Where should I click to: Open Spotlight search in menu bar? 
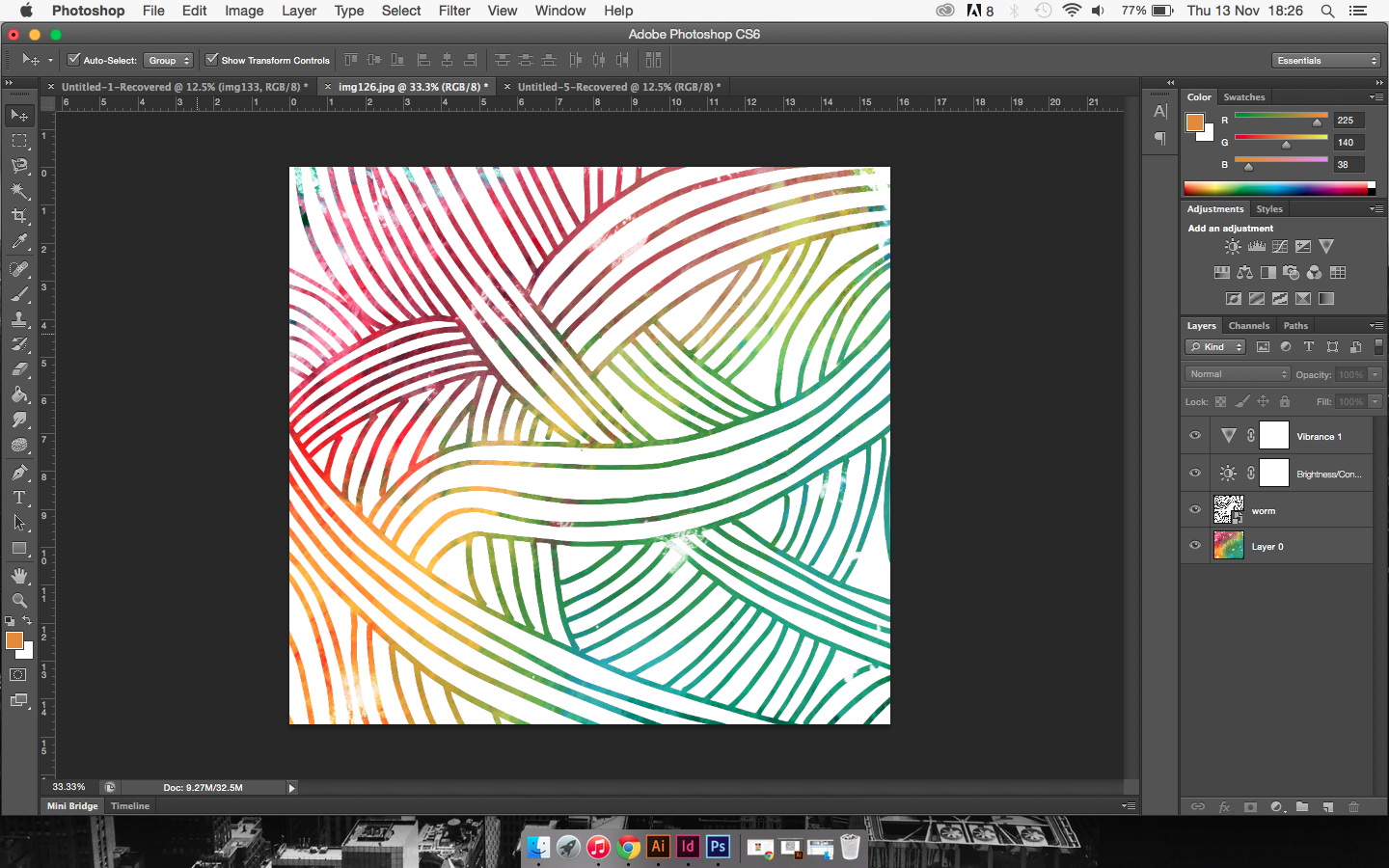1327,11
